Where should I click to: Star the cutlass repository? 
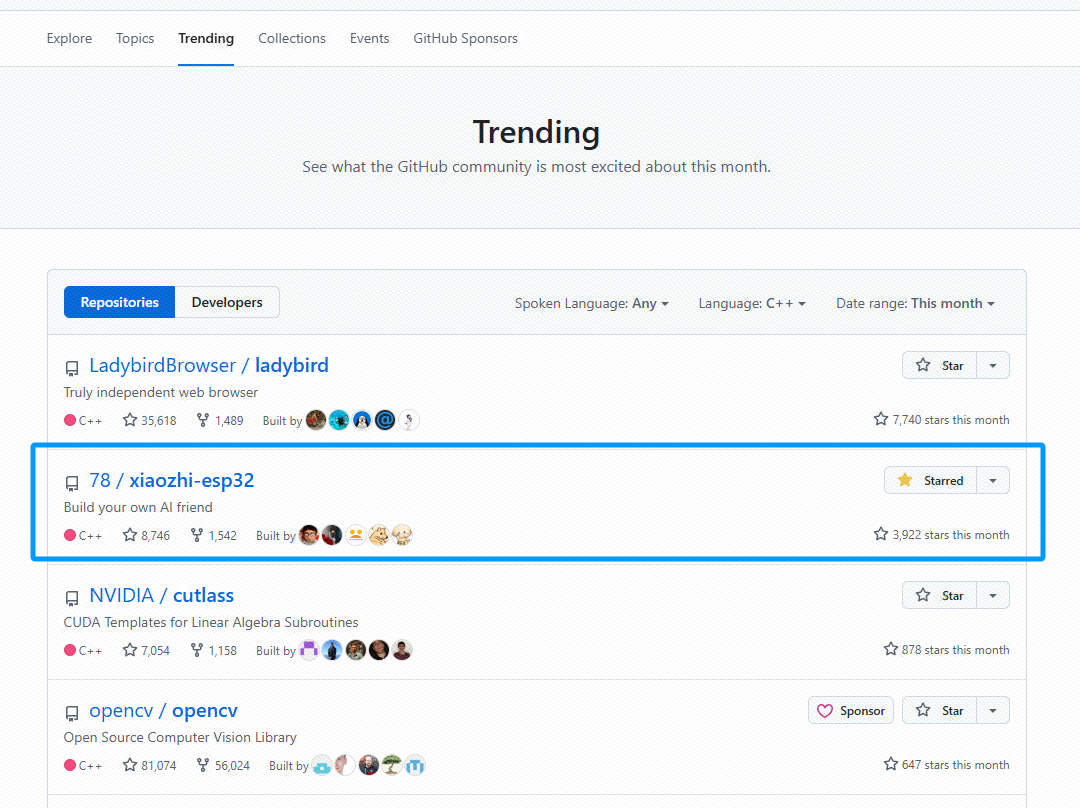(939, 595)
